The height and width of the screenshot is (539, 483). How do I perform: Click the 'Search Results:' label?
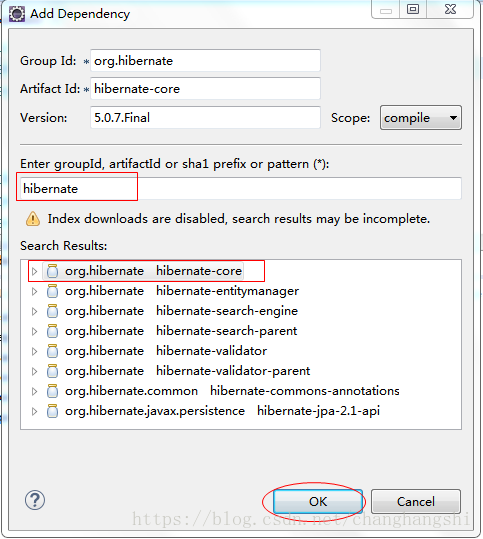pos(64,246)
